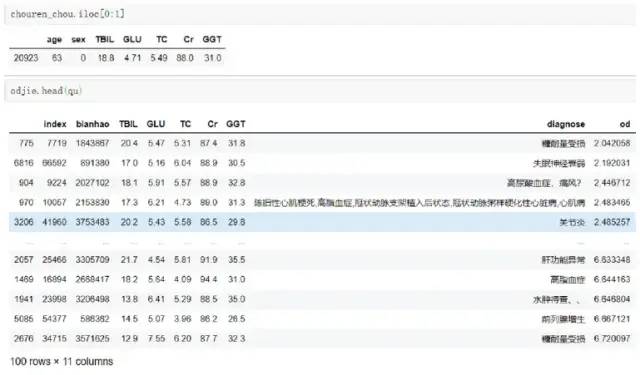
Task: Select the GLU value 7.55
Action: click(x=156, y=338)
